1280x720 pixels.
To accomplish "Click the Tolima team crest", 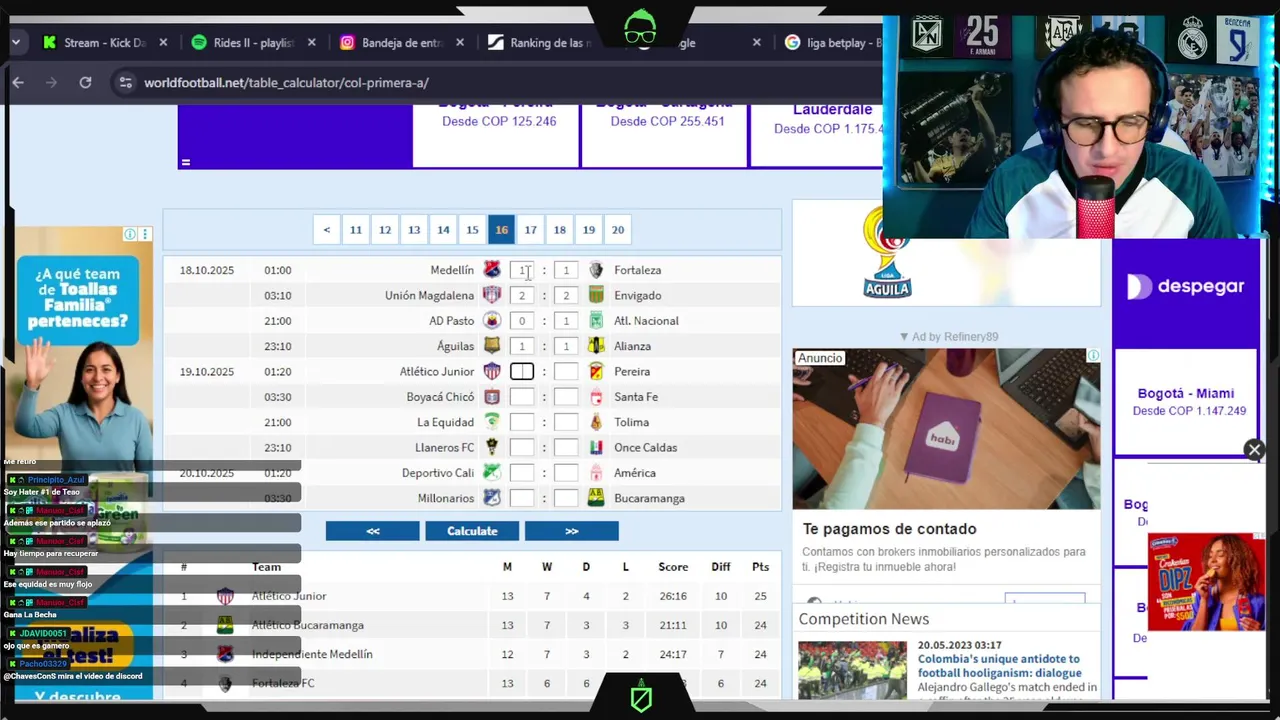I will [x=596, y=422].
